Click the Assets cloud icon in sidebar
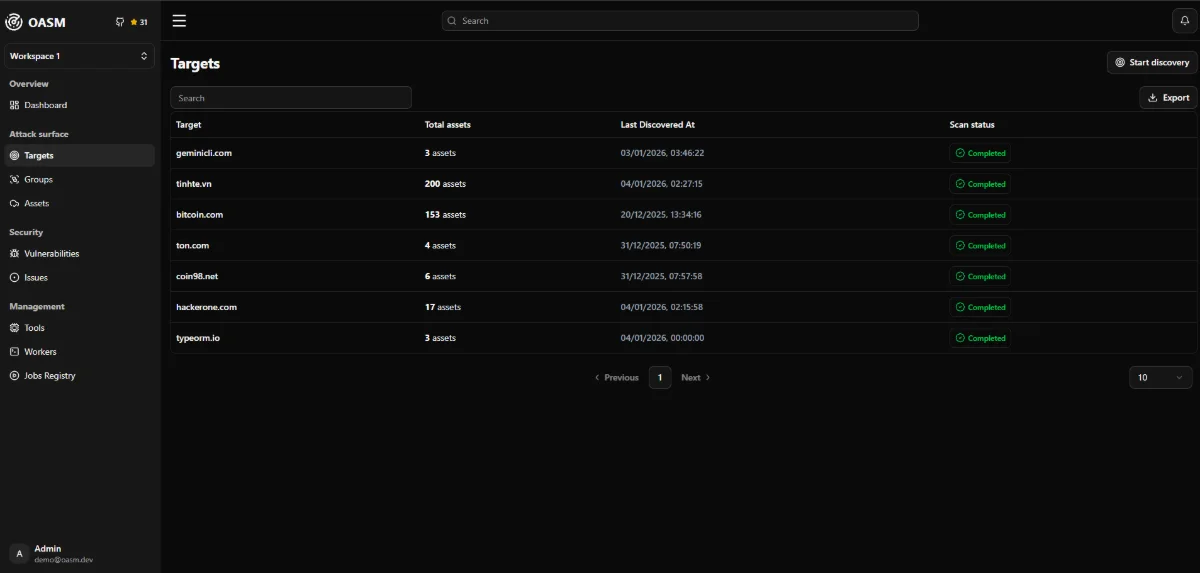Image resolution: width=1200 pixels, height=573 pixels. [14, 203]
